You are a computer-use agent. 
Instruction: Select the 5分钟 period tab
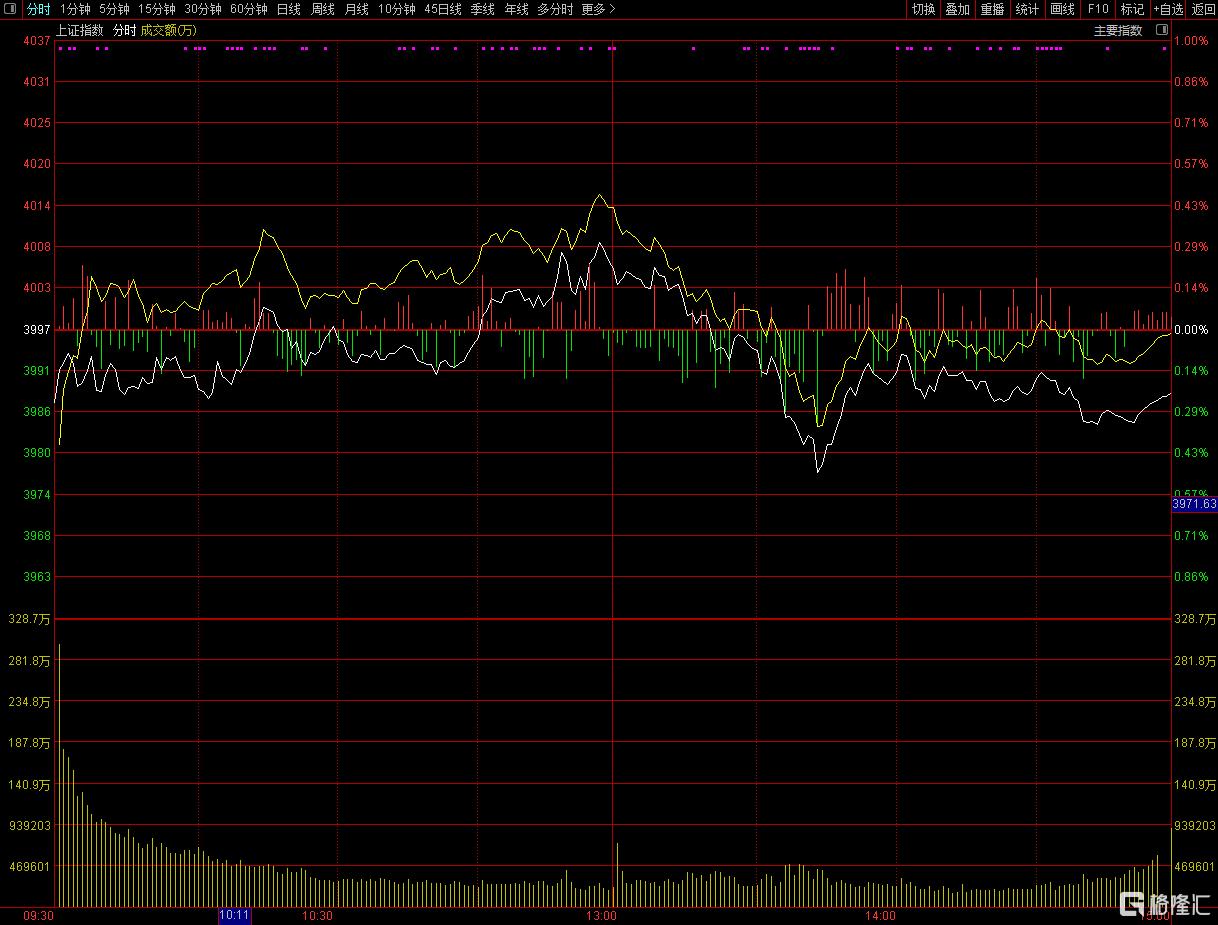[x=114, y=9]
